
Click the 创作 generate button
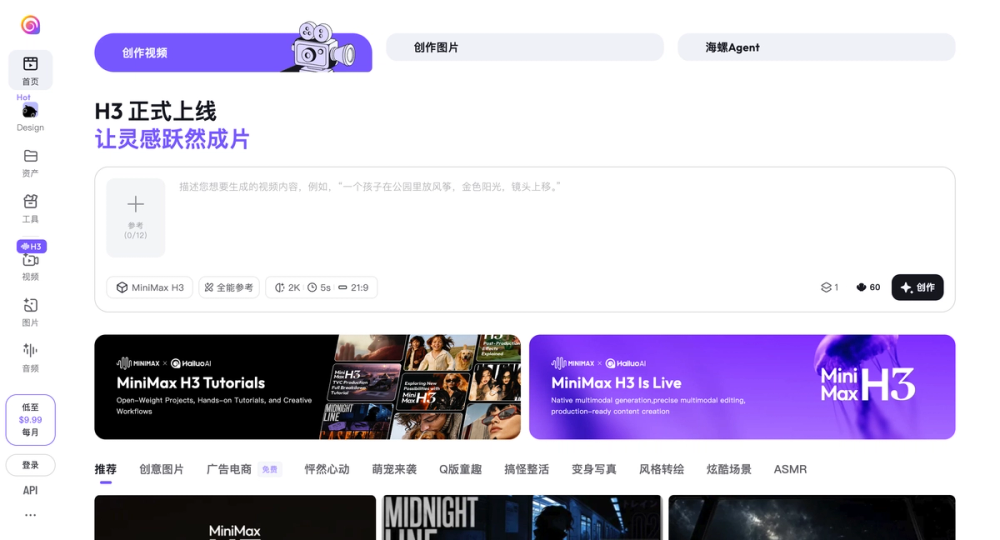click(917, 288)
